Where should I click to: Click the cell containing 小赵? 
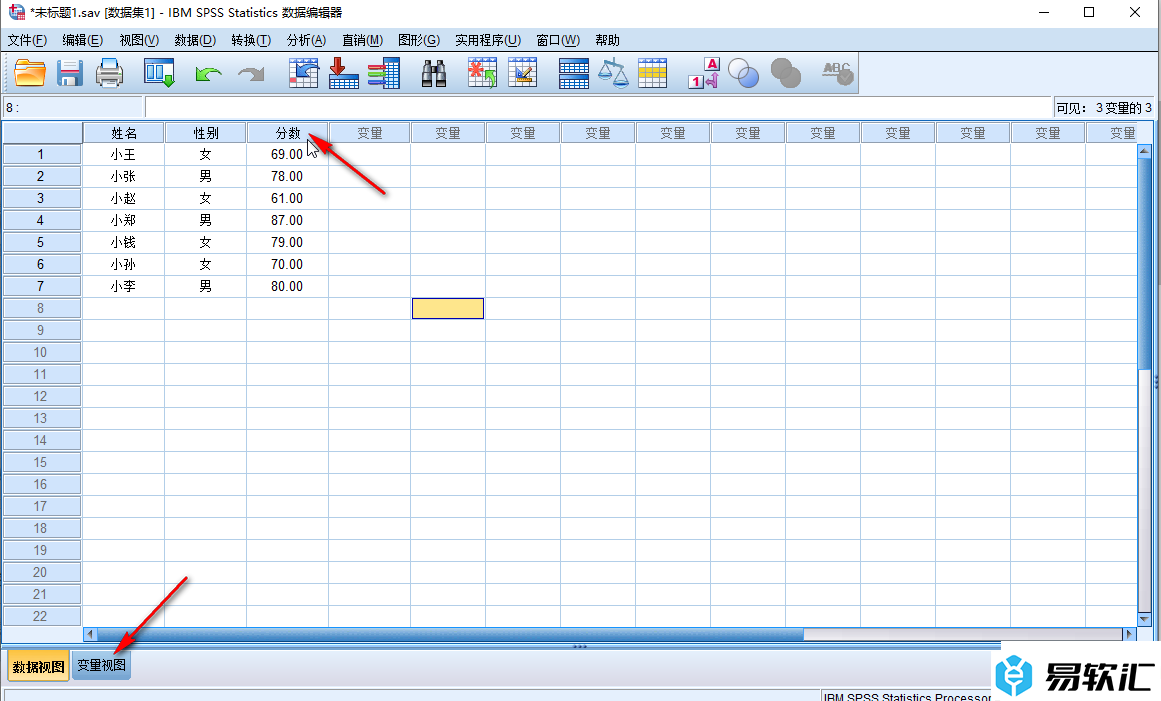124,198
